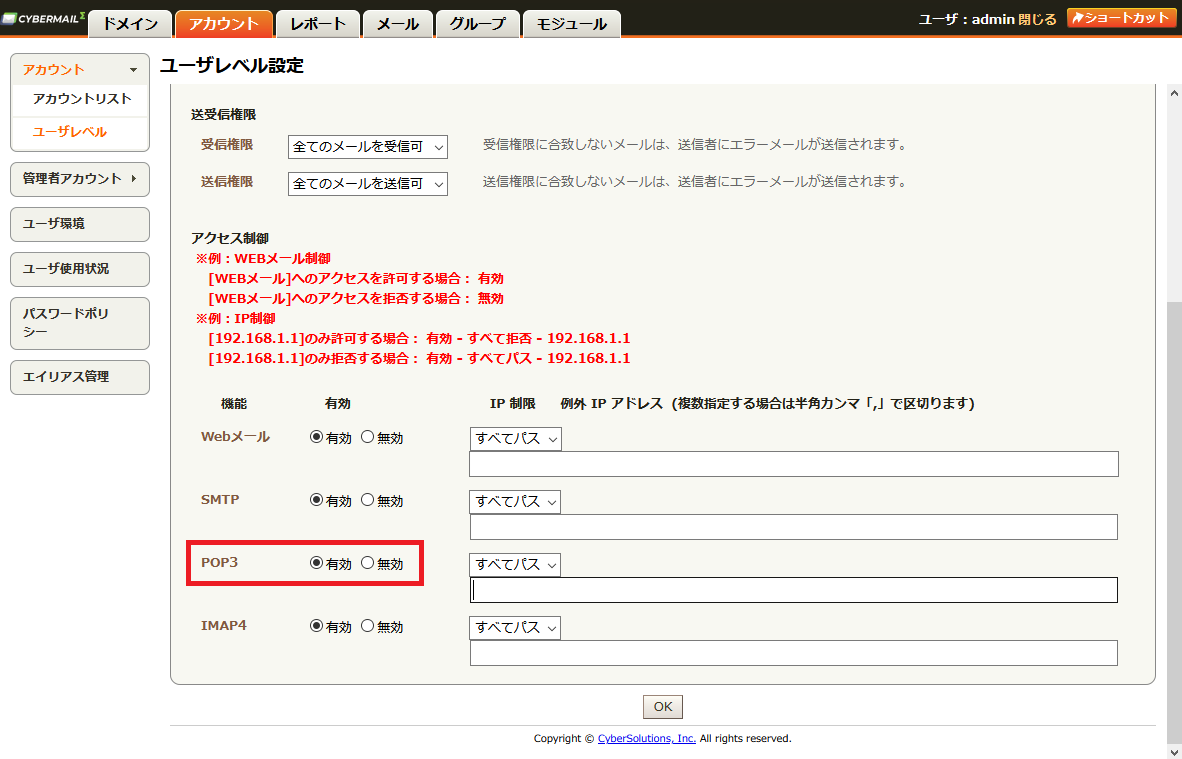This screenshot has width=1182, height=759.
Task: Open the CyberSolutions, Inc. link
Action: [x=647, y=739]
